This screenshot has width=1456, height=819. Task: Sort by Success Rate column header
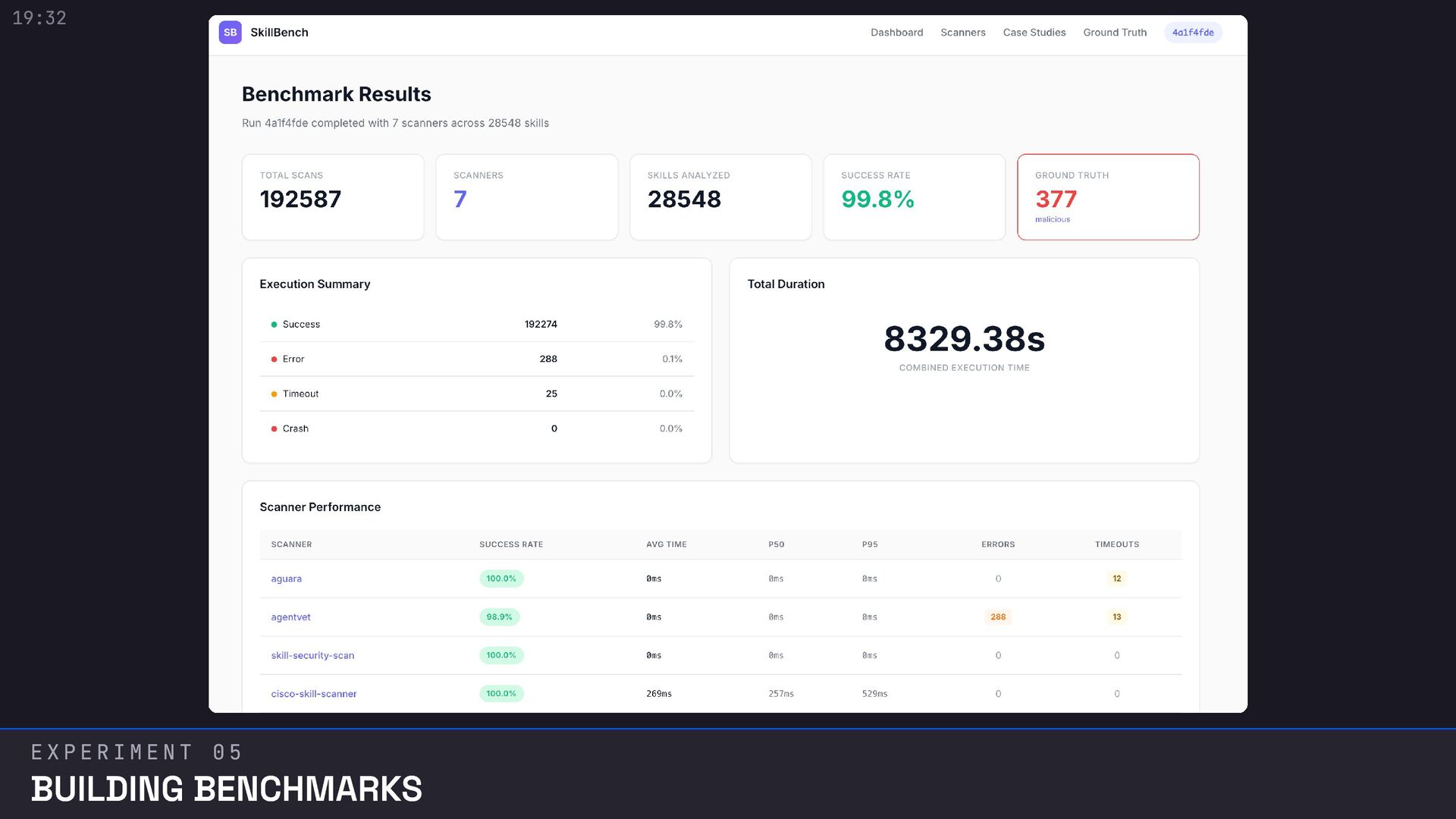coord(510,544)
